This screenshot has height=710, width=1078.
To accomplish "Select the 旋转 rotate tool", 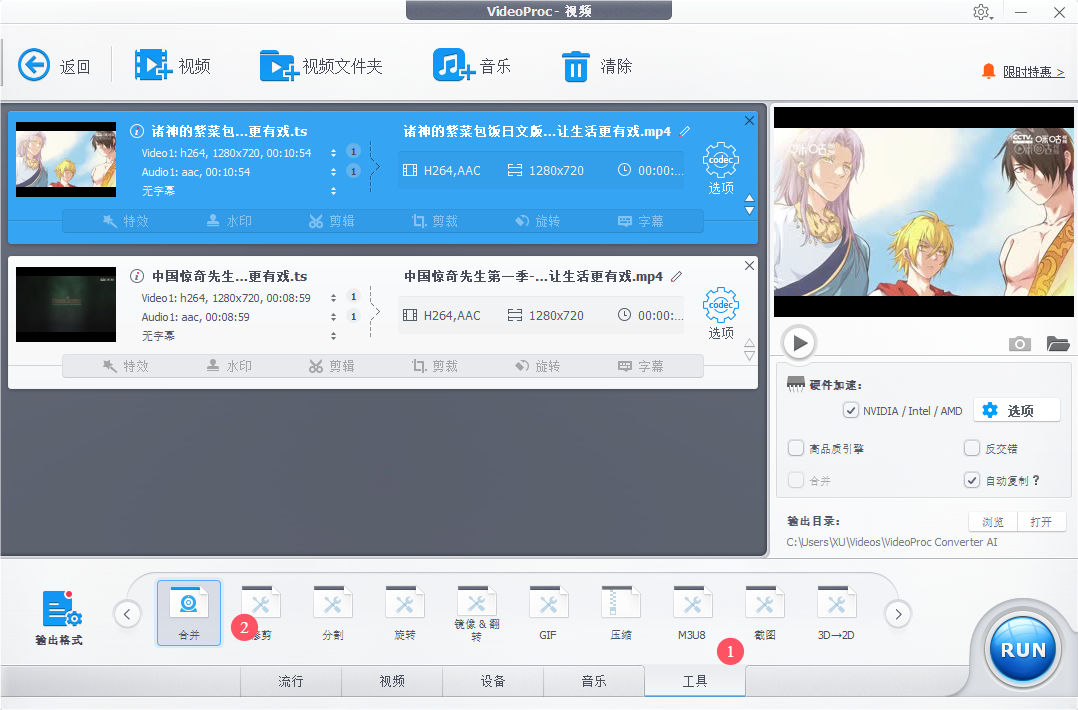I will [404, 612].
